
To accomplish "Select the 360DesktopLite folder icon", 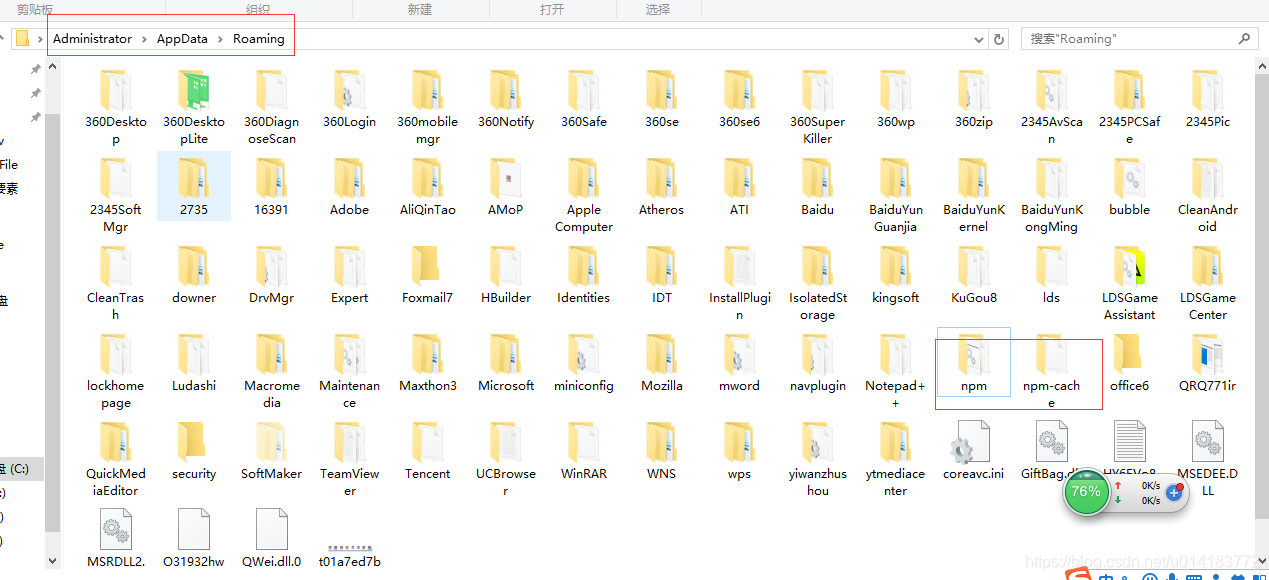I will click(194, 91).
